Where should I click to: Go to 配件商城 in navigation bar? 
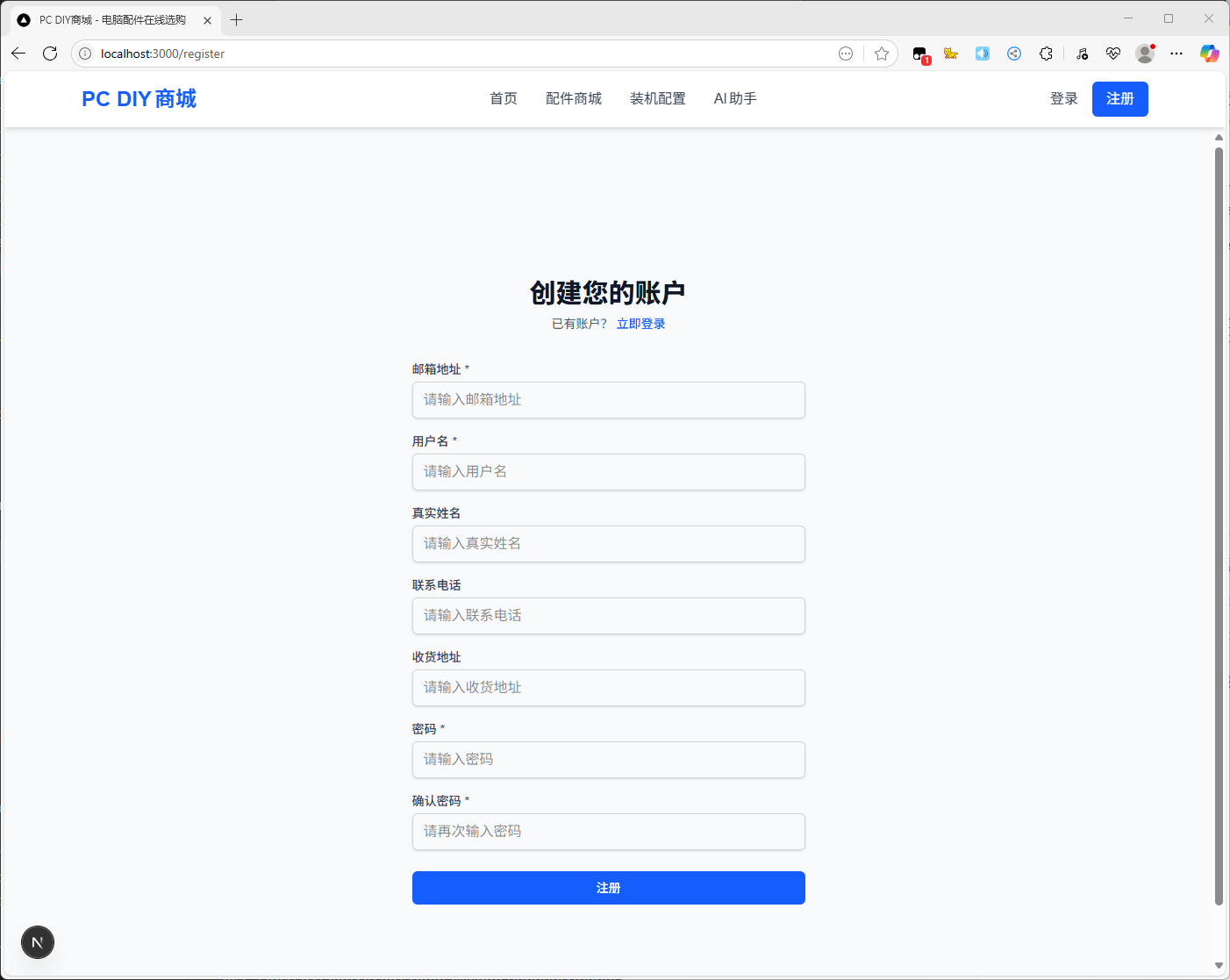[574, 99]
